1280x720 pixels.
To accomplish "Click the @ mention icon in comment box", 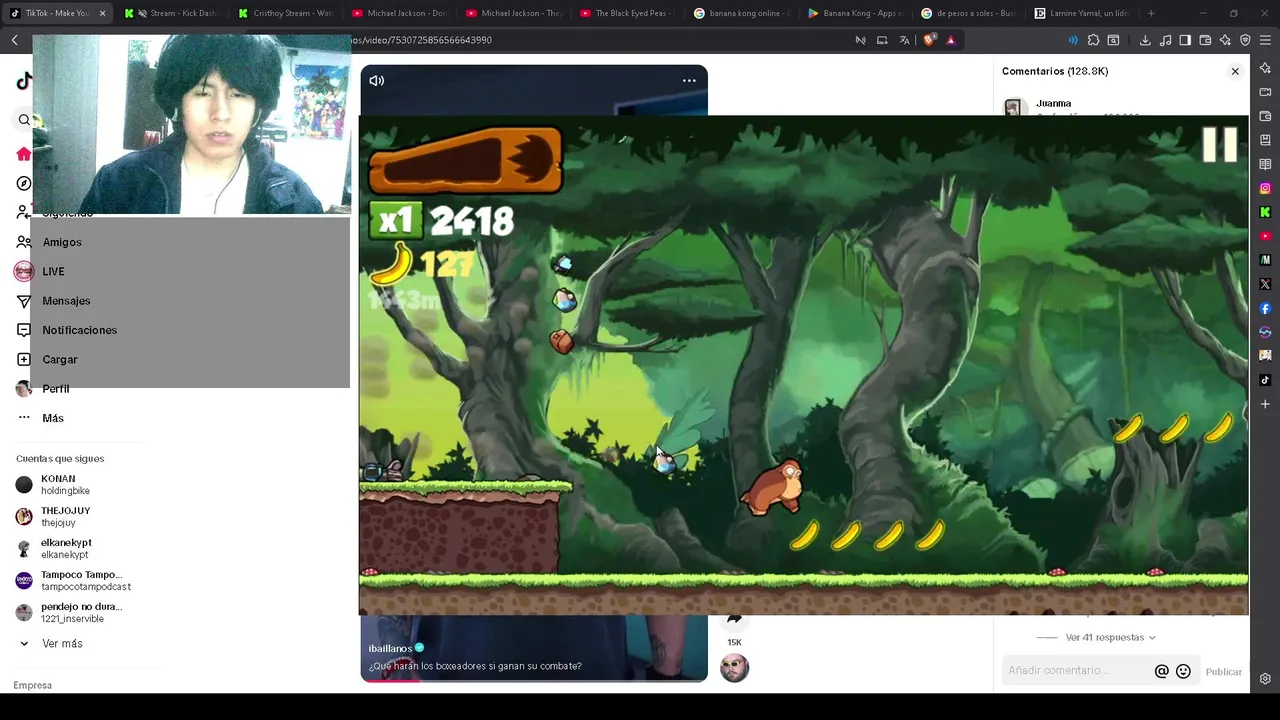I will point(1161,671).
